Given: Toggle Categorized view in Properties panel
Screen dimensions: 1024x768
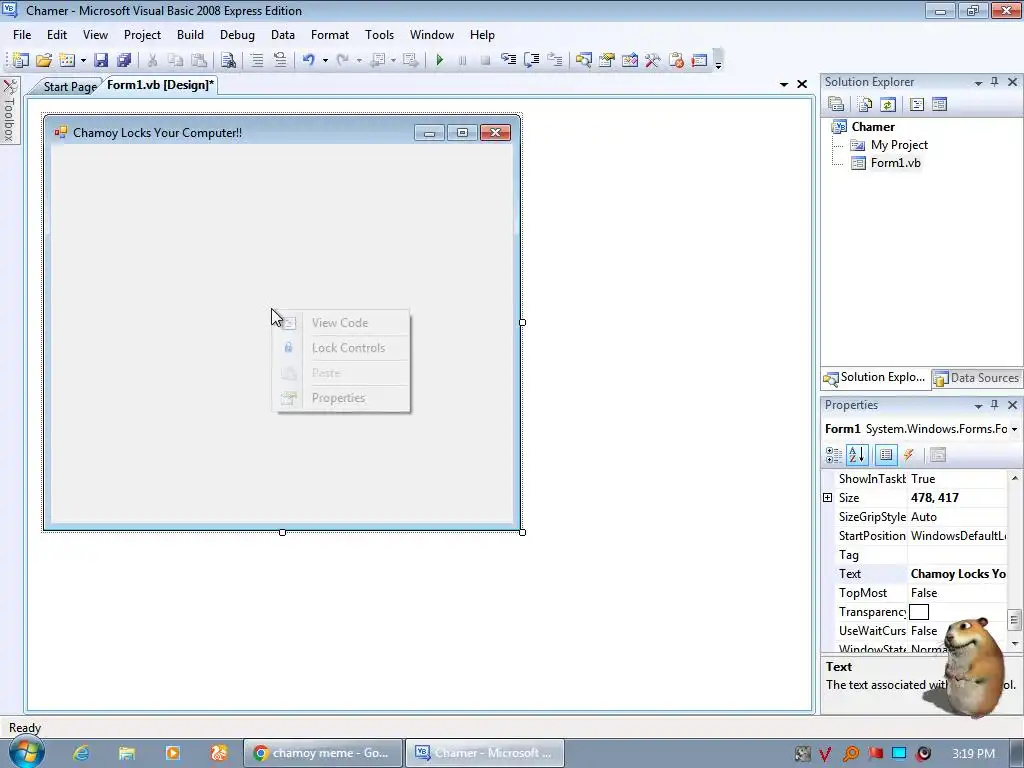Looking at the screenshot, I should 834,455.
